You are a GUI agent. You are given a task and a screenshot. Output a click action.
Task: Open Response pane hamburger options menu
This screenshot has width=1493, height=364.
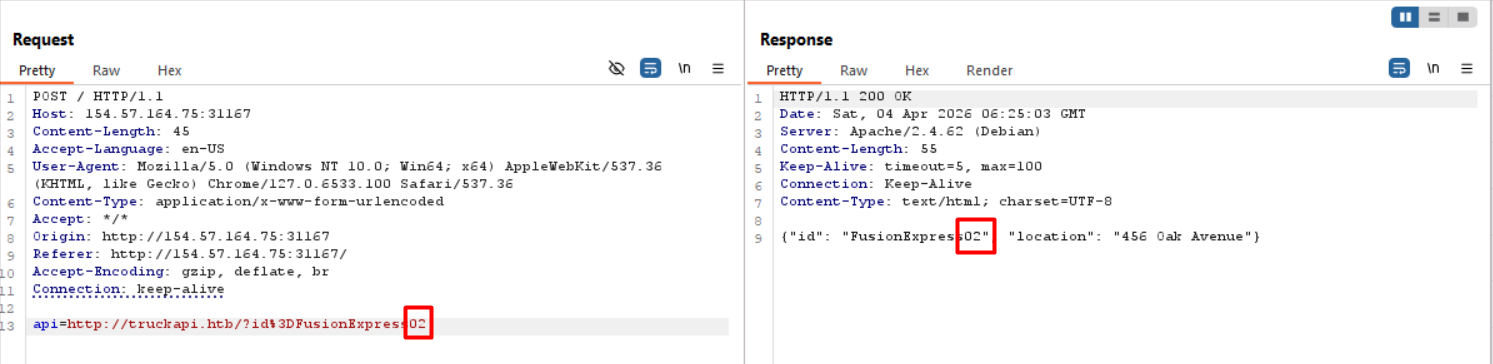point(1467,69)
